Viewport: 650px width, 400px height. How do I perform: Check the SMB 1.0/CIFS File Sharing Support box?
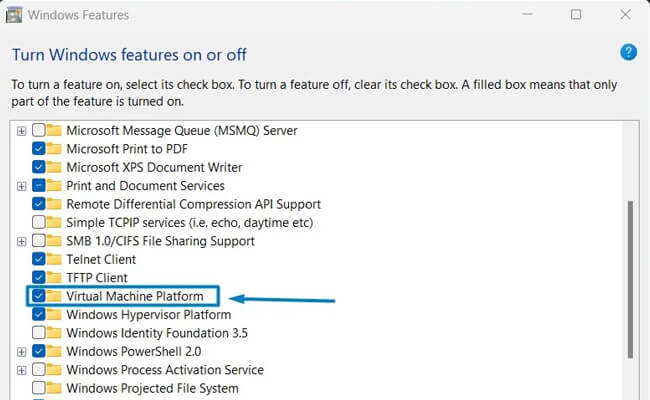(x=39, y=240)
